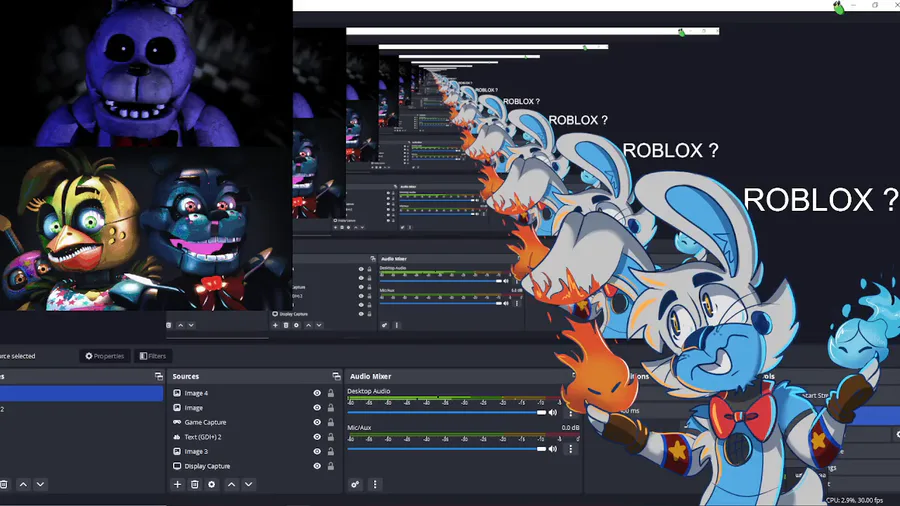Undock the Sources panel with its float icon
The height and width of the screenshot is (506, 900).
[x=336, y=376]
